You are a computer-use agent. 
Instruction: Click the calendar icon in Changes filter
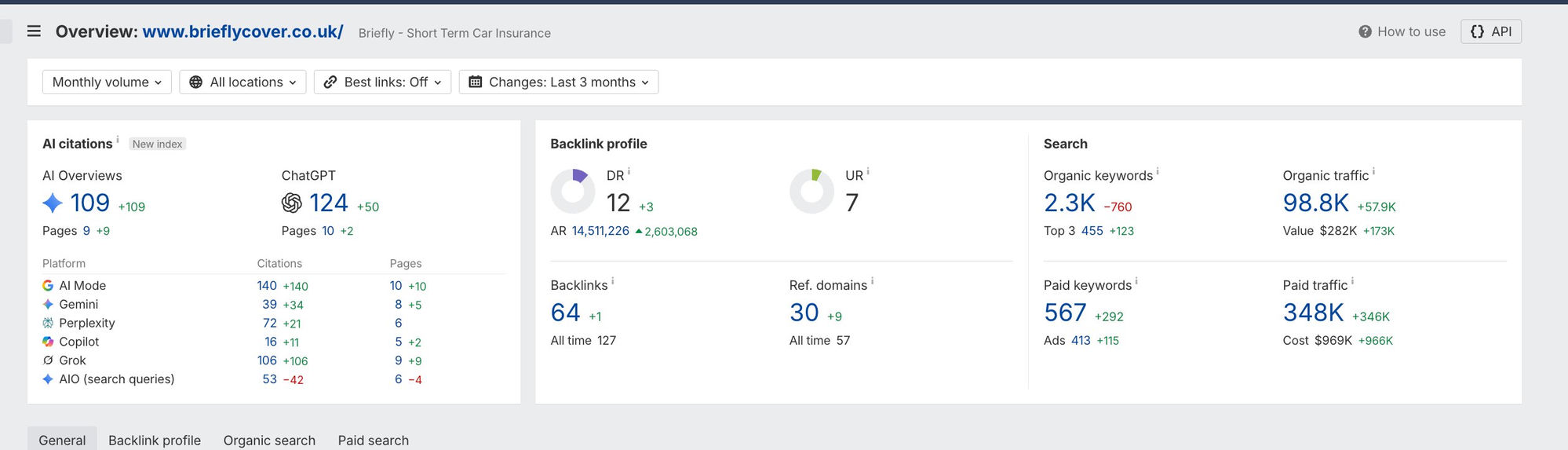(476, 82)
